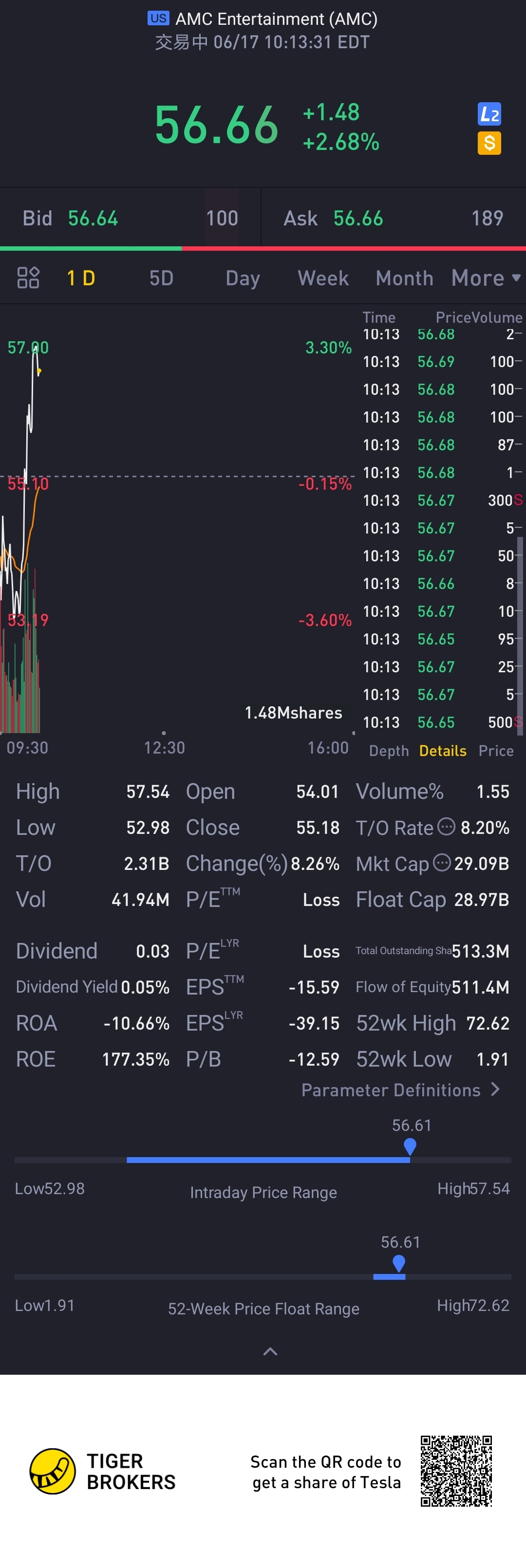
Task: Tap the 52wk Low 1.91 value
Action: click(493, 1059)
